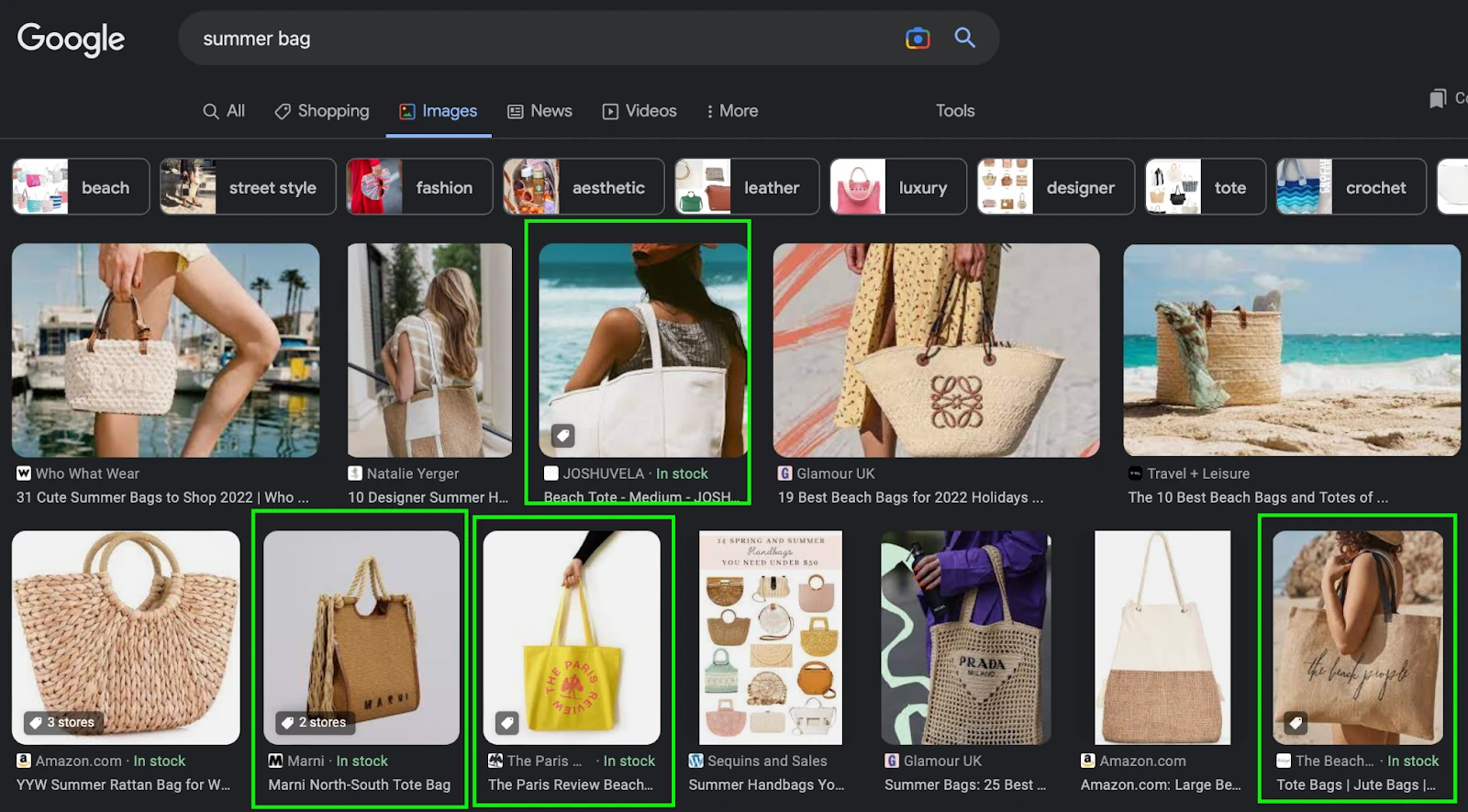Open '31 Cute Summer Bags to Shop 2022' link
This screenshot has width=1468, height=812.
162,497
